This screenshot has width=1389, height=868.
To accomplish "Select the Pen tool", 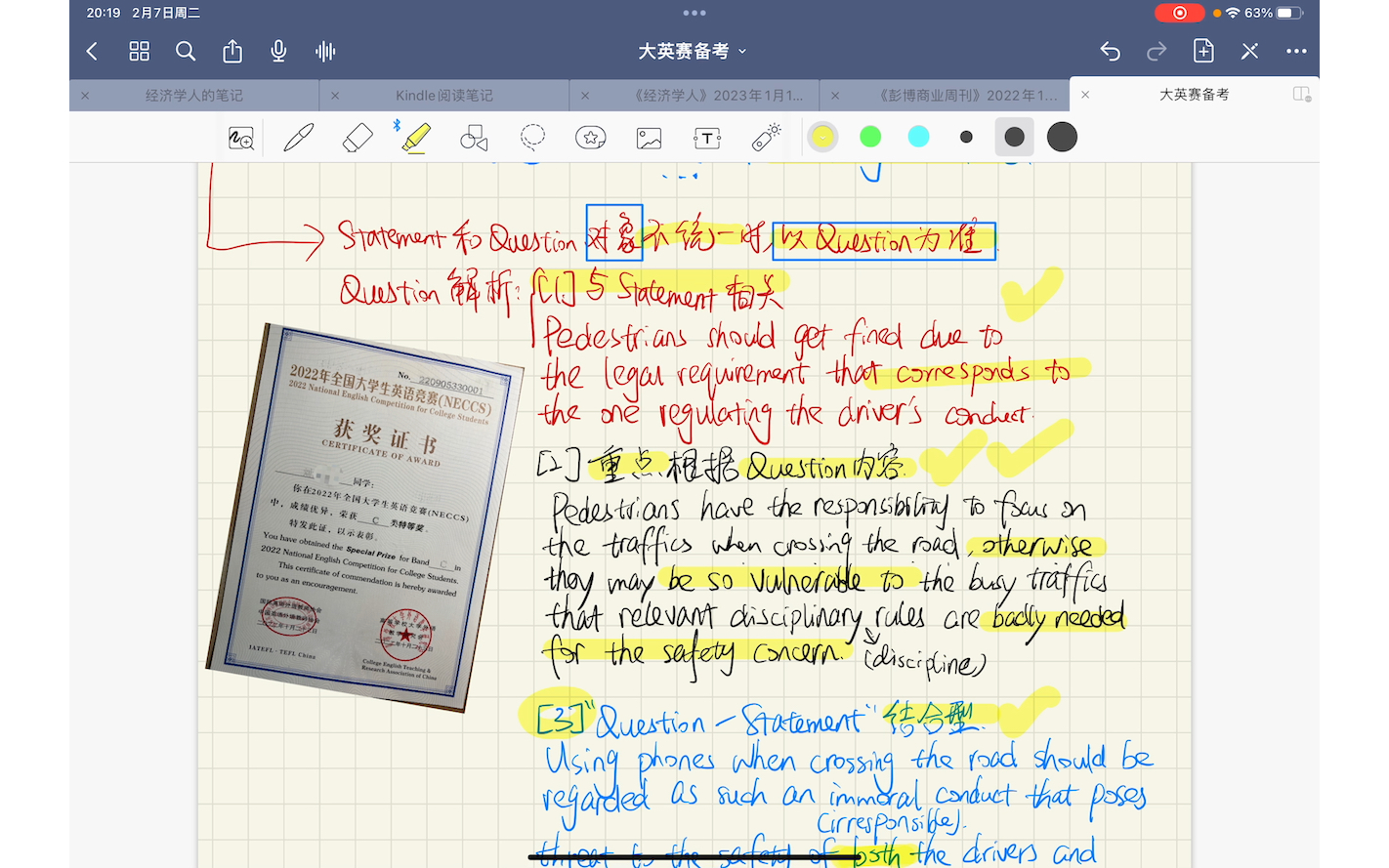I will point(299,138).
